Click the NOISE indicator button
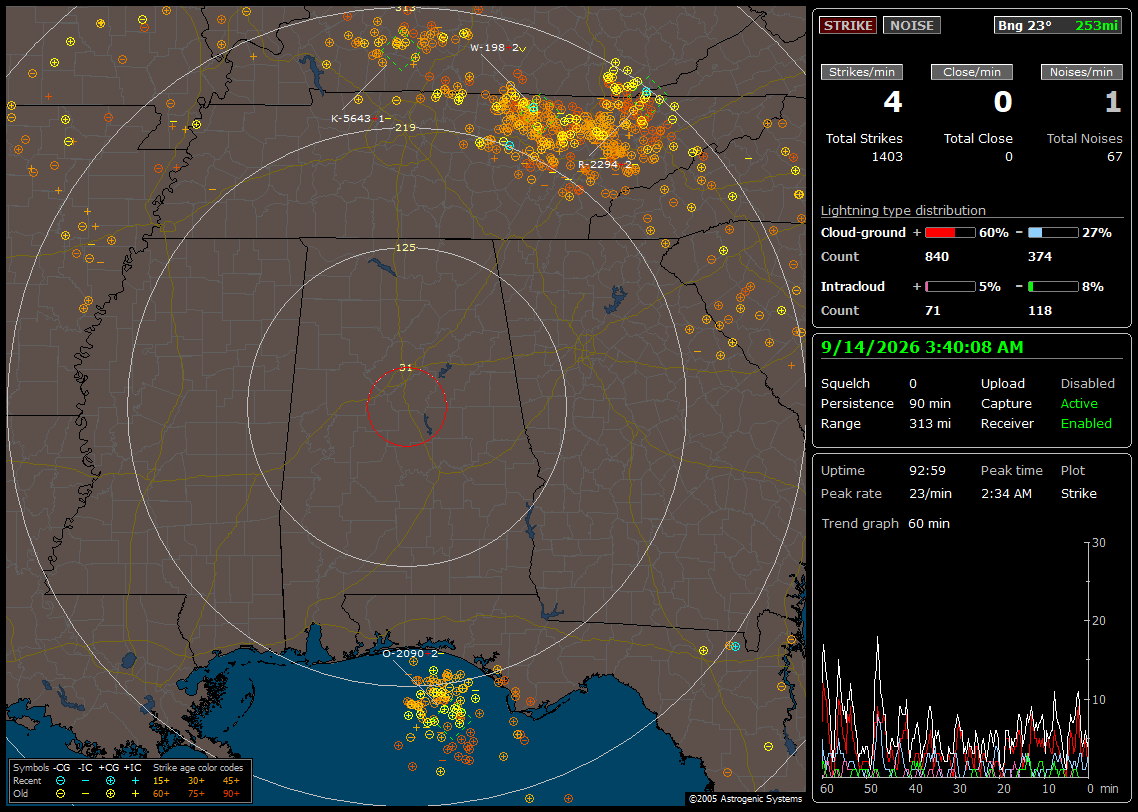 coord(912,25)
